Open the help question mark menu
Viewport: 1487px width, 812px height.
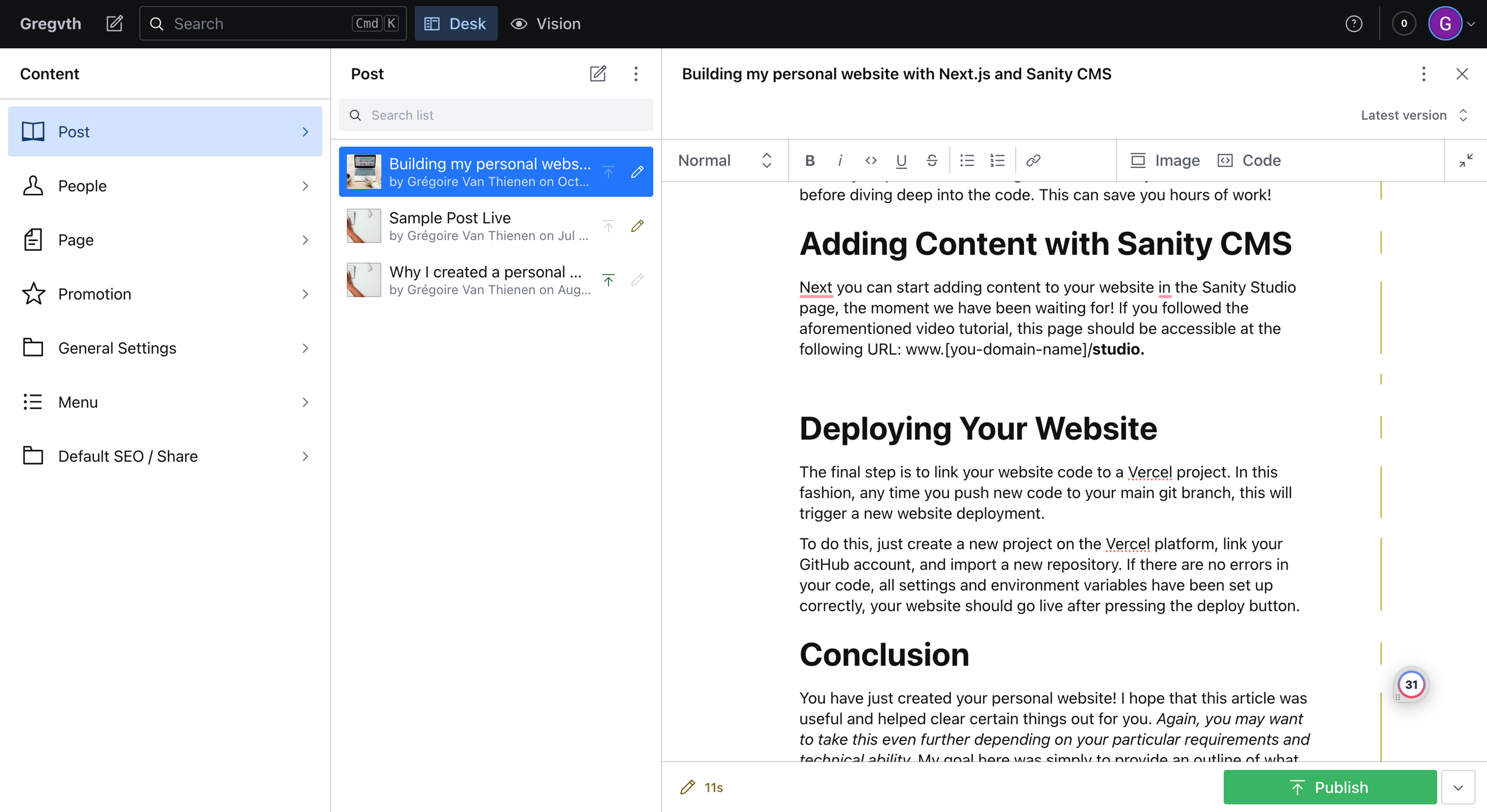pyautogui.click(x=1354, y=24)
